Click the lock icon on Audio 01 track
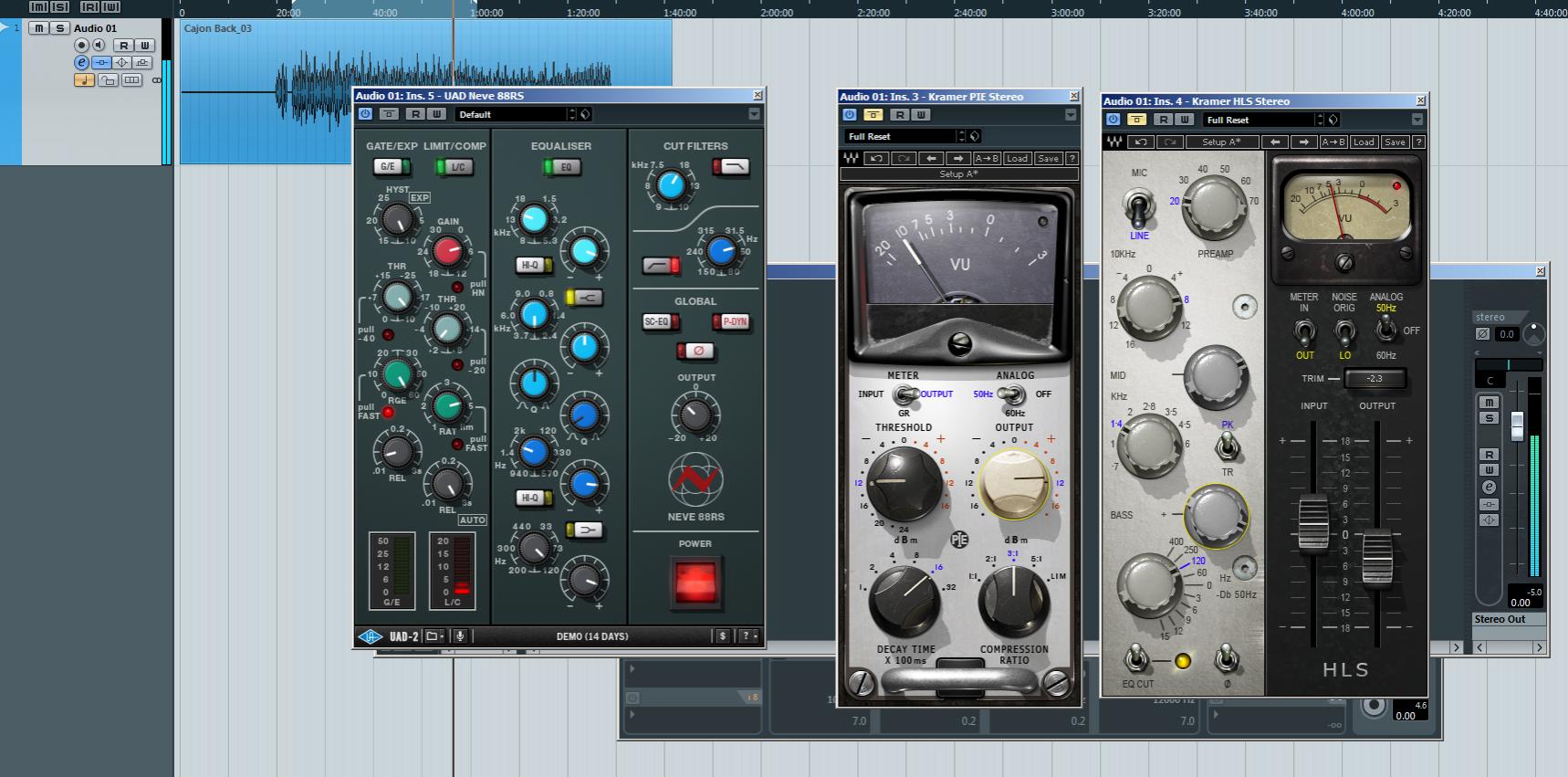Viewport: 1568px width, 777px height. click(x=108, y=80)
